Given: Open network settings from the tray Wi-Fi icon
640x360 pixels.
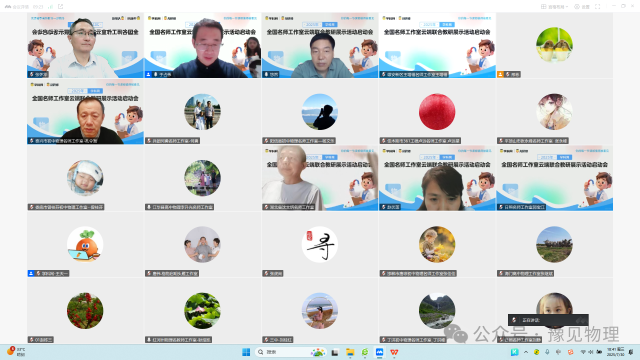Looking at the screenshot, I should click(x=583, y=352).
